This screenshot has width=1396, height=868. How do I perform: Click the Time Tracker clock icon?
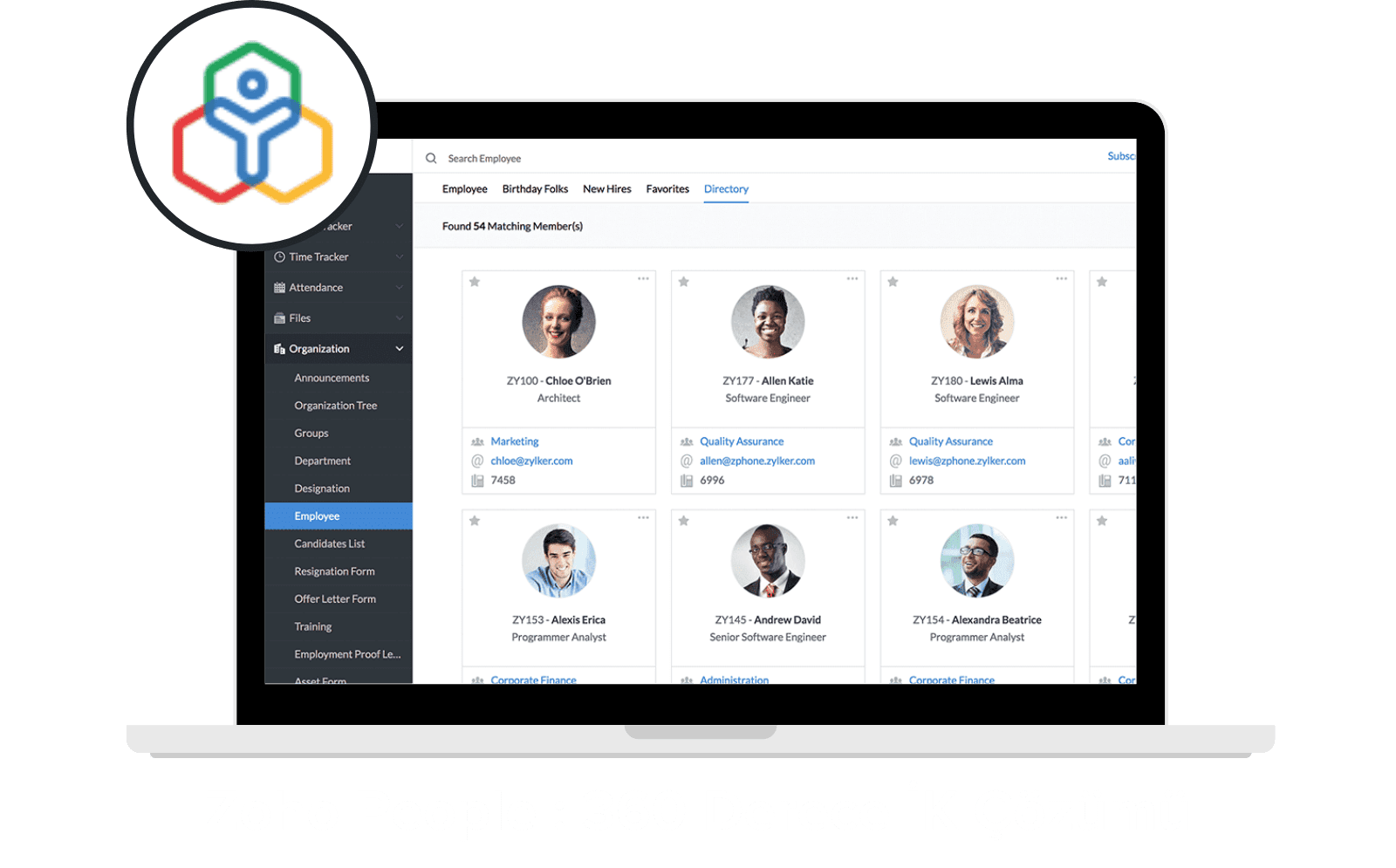pyautogui.click(x=279, y=257)
